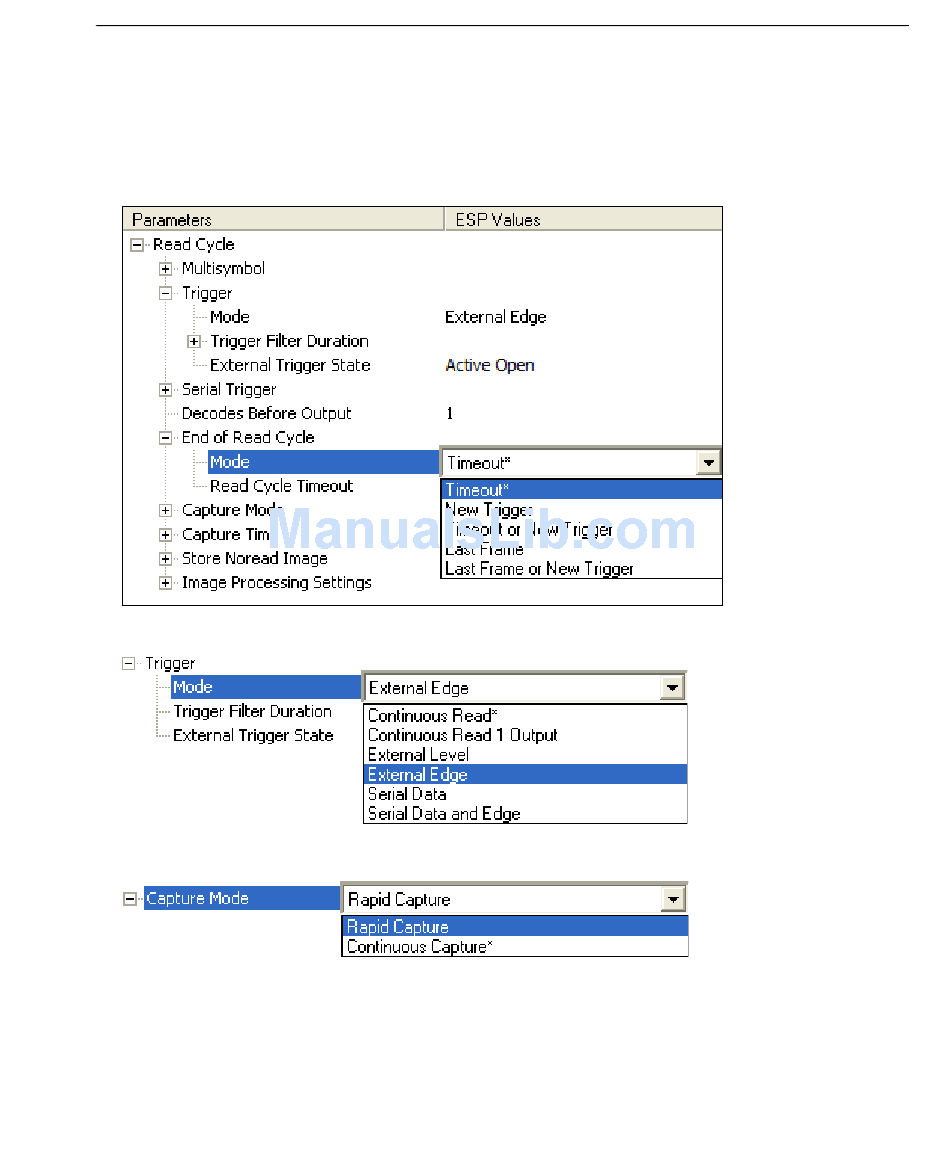The height and width of the screenshot is (1167, 950).
Task: Expand the Image Processing Settings node
Action: coord(165,583)
